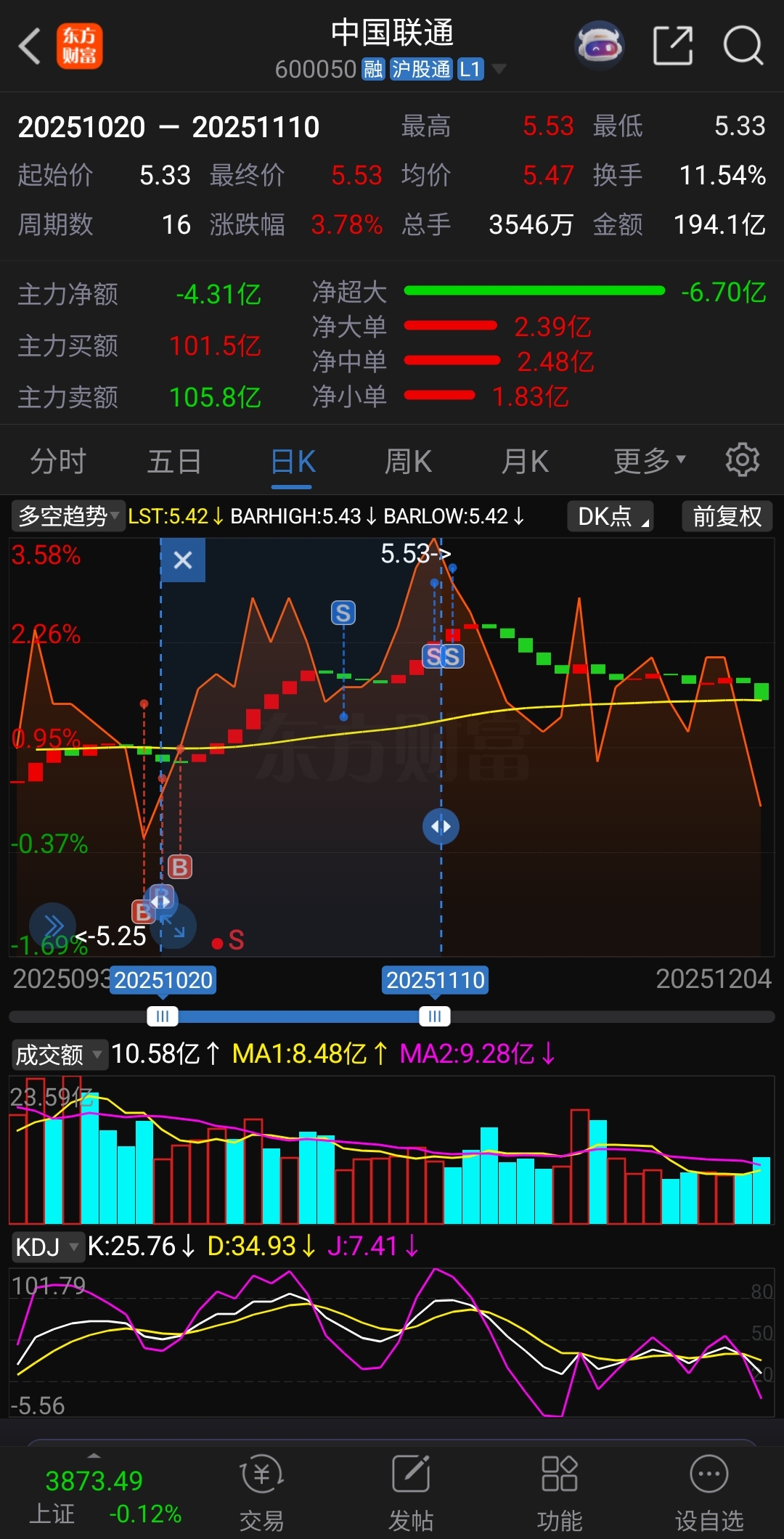Screen dimensions: 784x1539
Task: Switch to 五日 tab
Action: (174, 460)
